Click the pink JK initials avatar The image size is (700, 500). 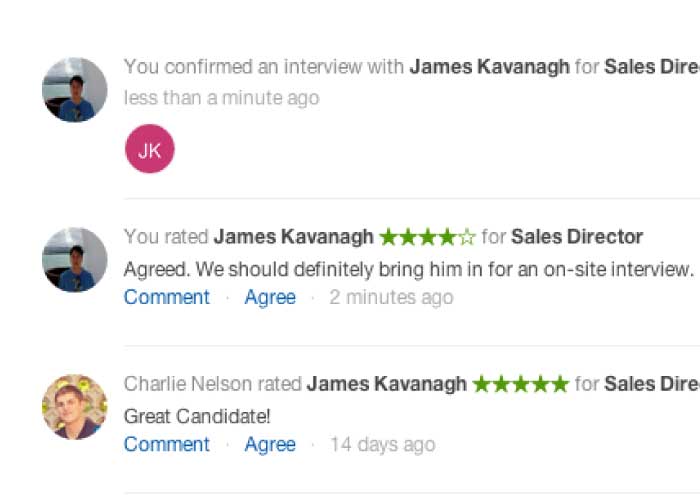(150, 149)
